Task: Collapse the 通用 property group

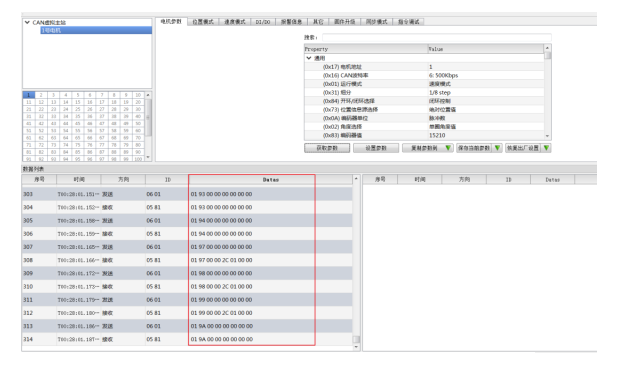Action: (309, 58)
